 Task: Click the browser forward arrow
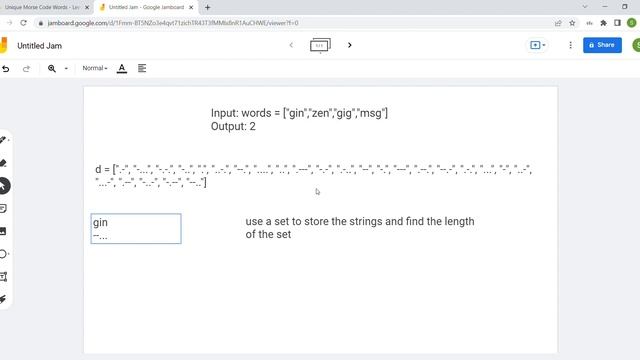(9, 23)
